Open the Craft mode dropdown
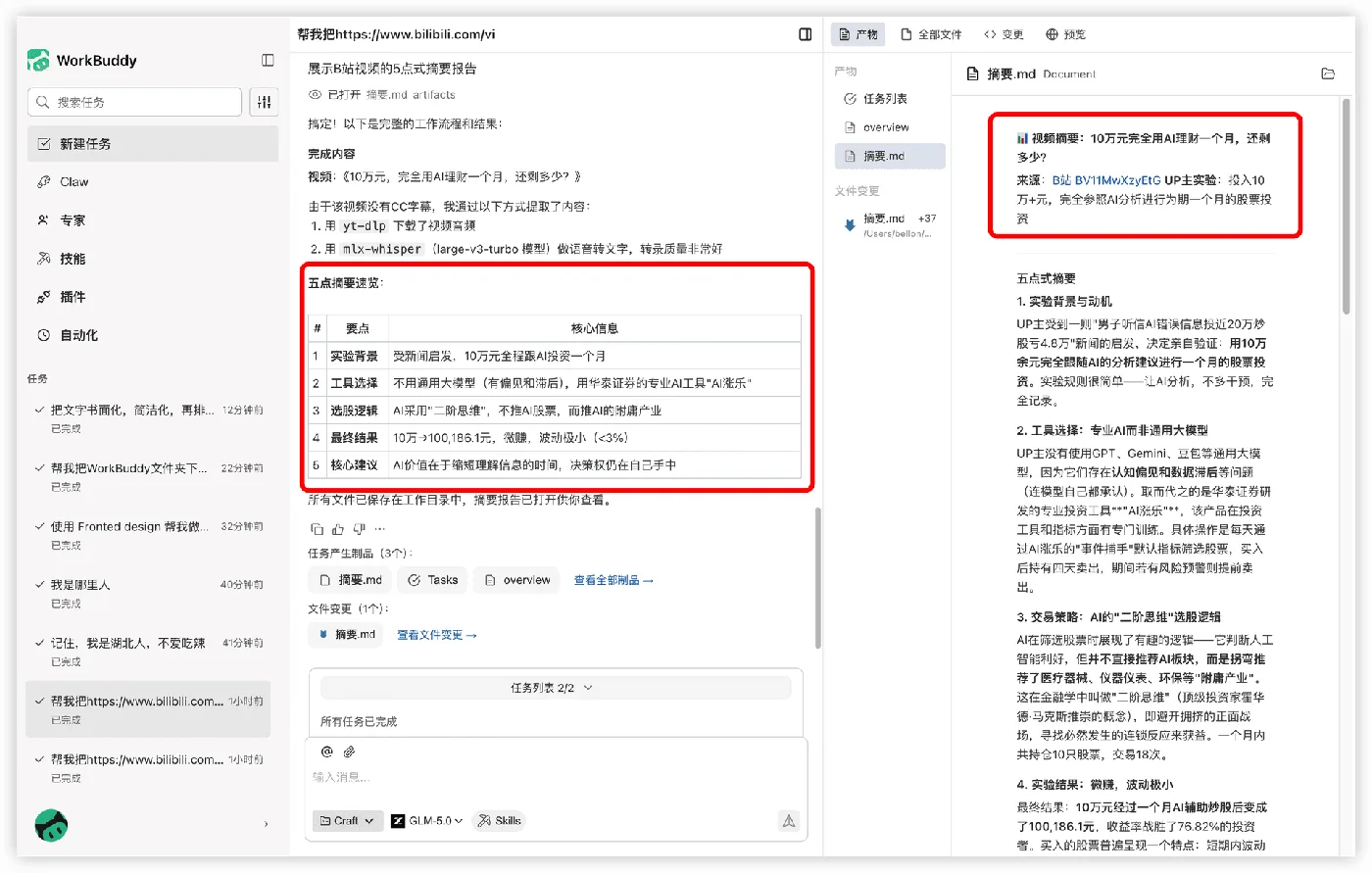Screen dimensions: 1372x873 (x=347, y=821)
